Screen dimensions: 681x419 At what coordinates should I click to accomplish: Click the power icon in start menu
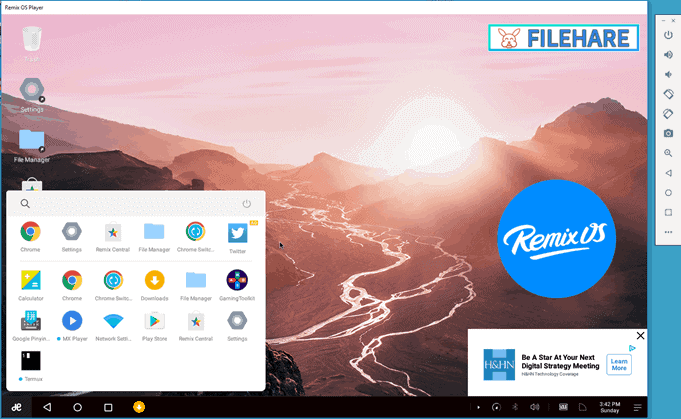pos(247,204)
